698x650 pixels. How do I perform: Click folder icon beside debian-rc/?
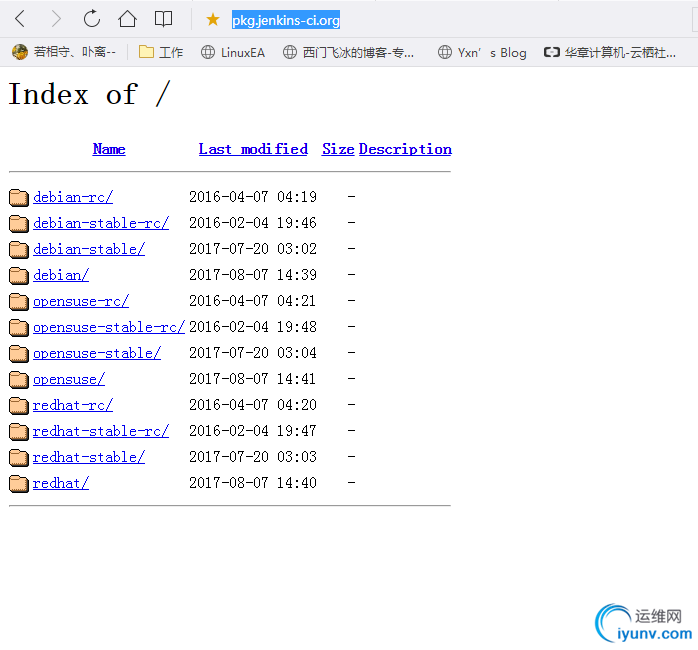coord(19,198)
